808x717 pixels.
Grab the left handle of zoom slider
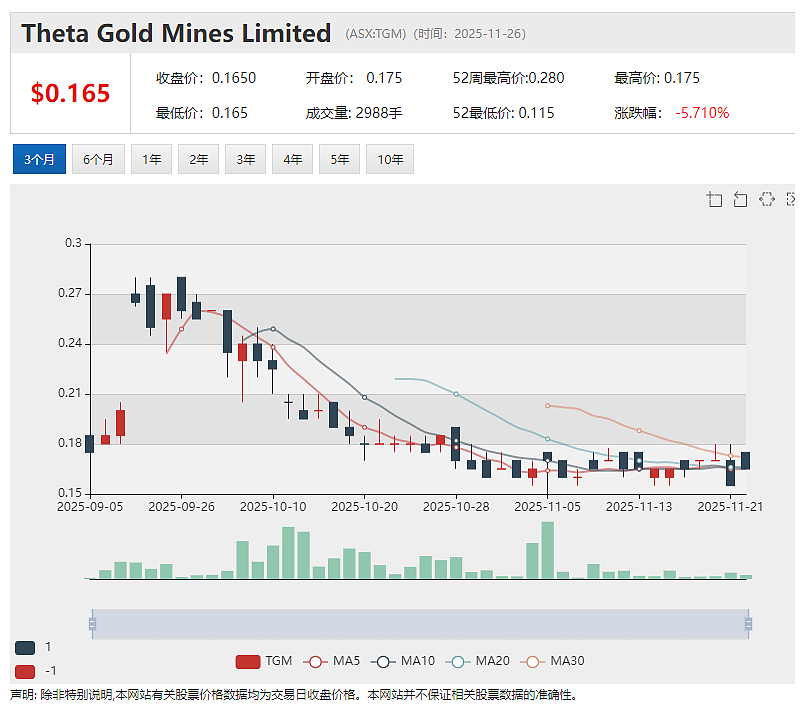(x=92, y=624)
